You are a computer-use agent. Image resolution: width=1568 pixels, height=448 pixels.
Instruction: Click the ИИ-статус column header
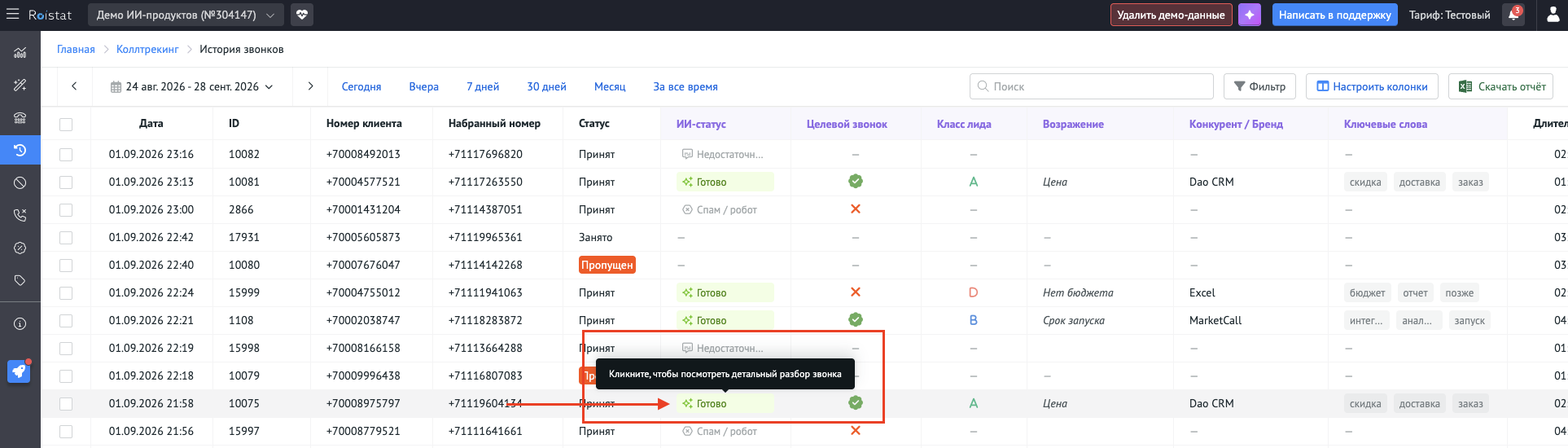coord(701,125)
